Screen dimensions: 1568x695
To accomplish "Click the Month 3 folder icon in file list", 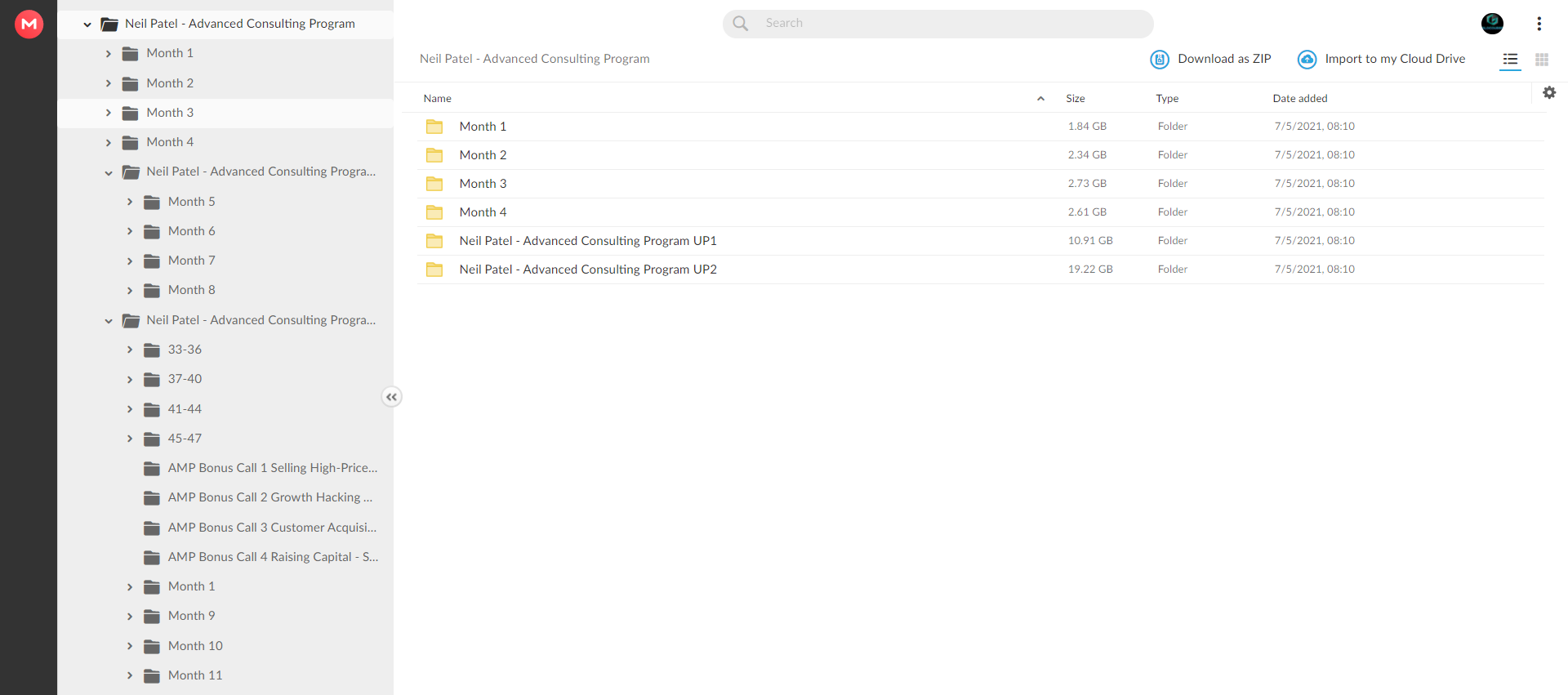I will (434, 184).
